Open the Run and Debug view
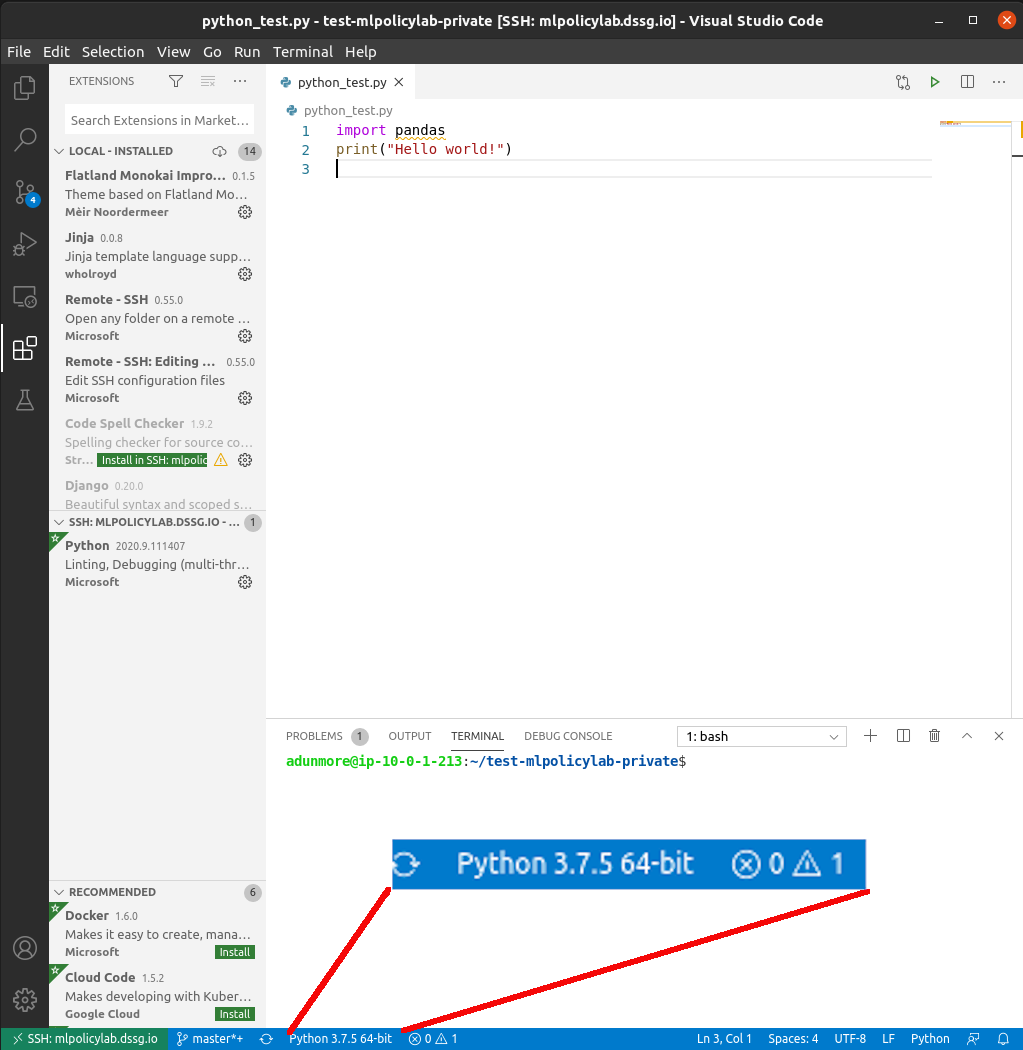 pos(25,244)
